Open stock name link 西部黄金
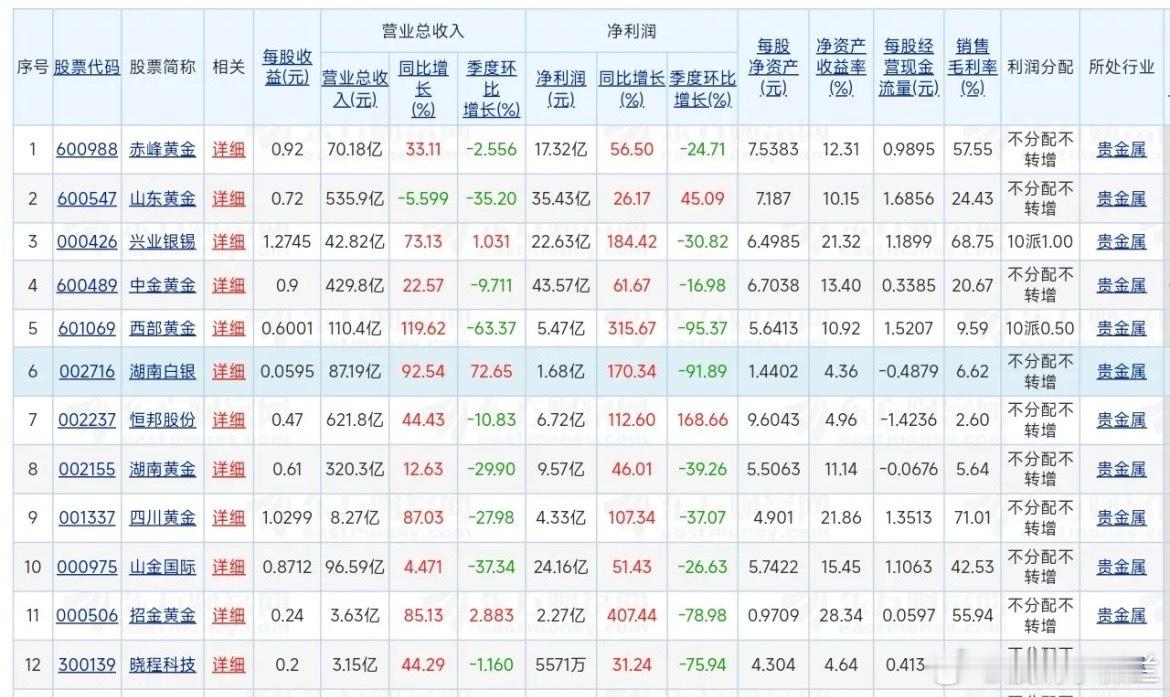This screenshot has width=1170, height=697. [x=162, y=328]
